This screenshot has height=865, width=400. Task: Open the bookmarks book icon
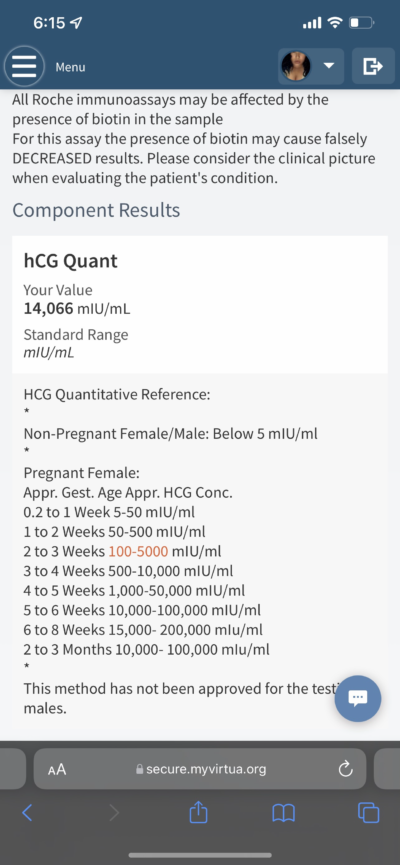tap(284, 812)
